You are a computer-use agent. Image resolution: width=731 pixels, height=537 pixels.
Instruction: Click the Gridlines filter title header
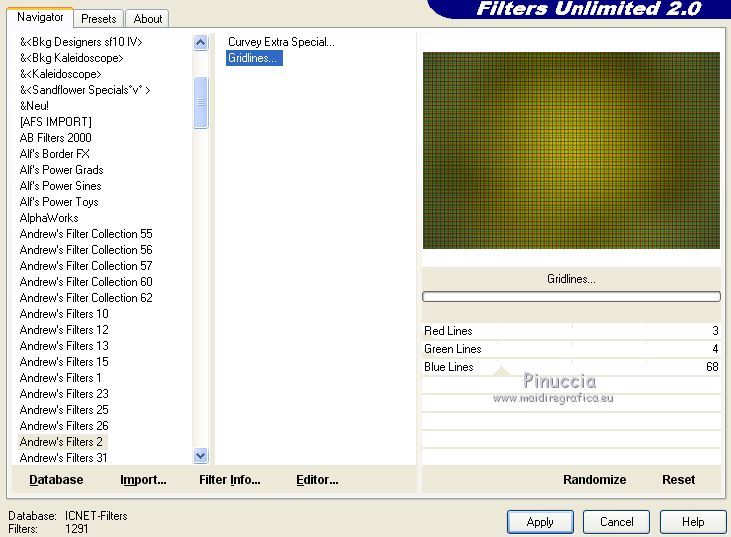pyautogui.click(x=571, y=279)
